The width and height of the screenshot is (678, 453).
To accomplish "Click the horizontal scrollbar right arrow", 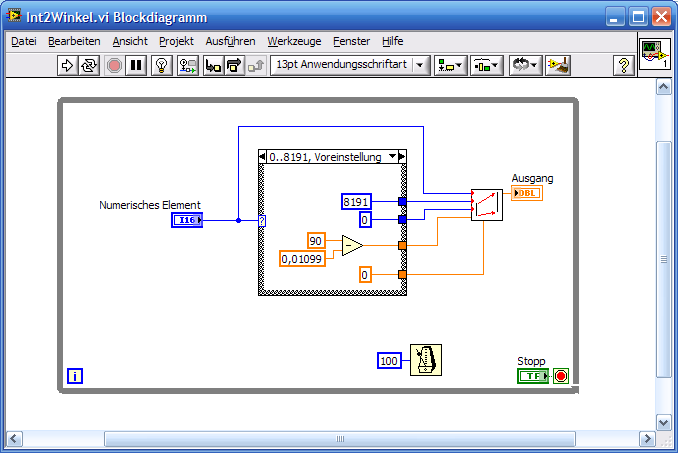I will click(x=647, y=439).
